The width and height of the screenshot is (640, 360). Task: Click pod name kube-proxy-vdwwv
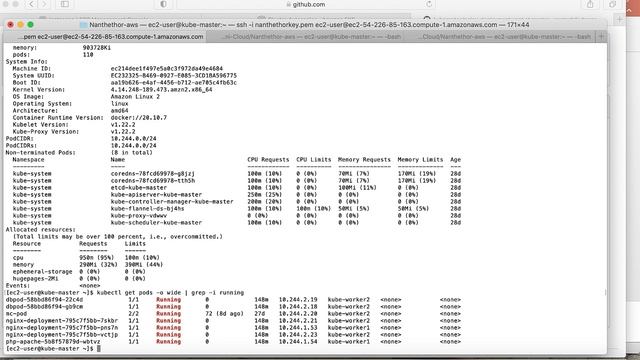pos(139,216)
